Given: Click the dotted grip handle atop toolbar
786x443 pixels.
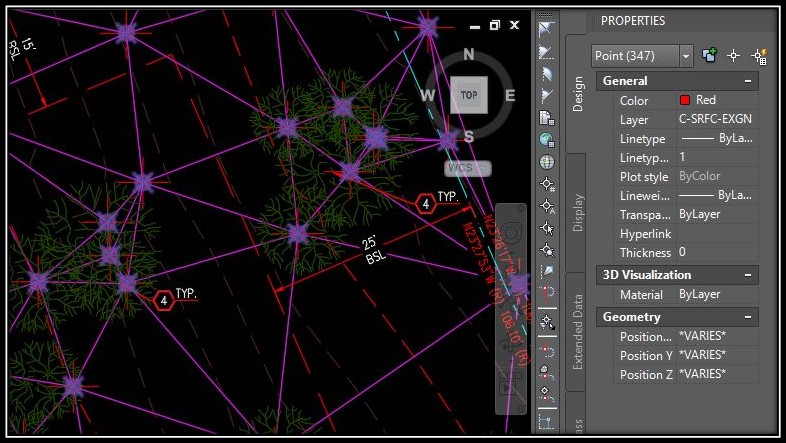Looking at the screenshot, I should coord(546,15).
